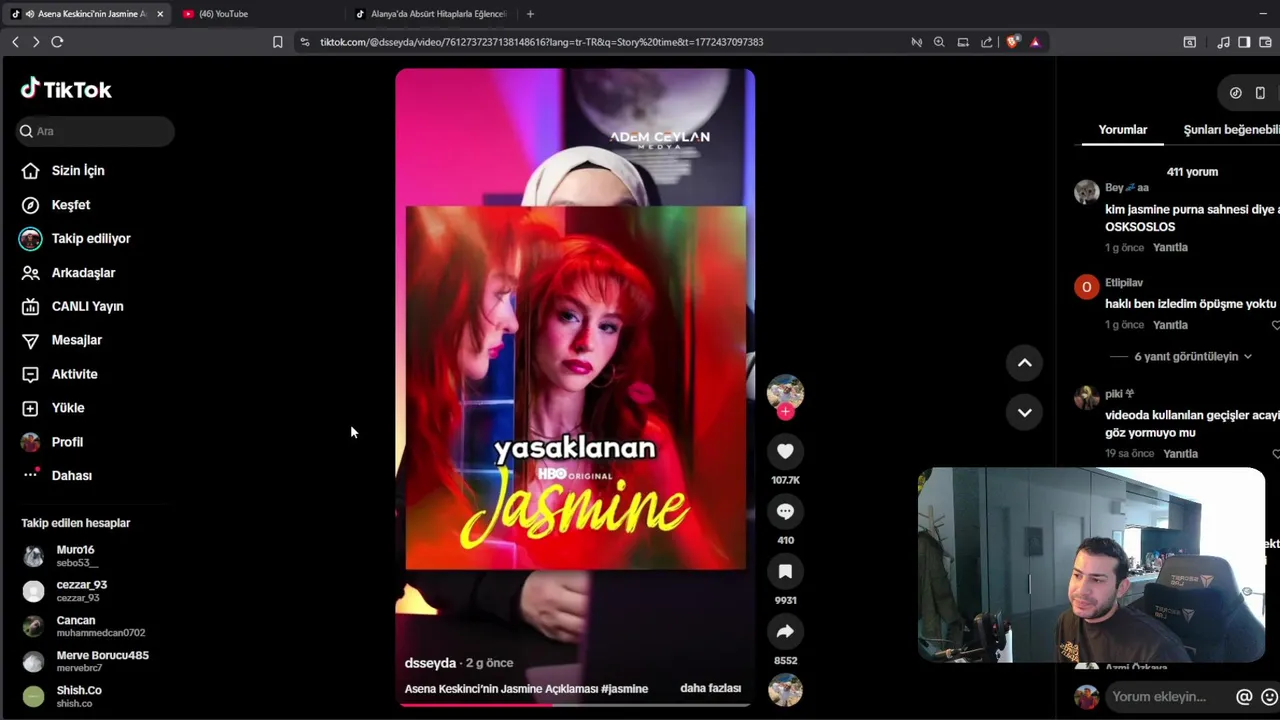The image size is (1280, 720).
Task: Reply to piki's comment with Yanıtla
Action: [x=1180, y=454]
